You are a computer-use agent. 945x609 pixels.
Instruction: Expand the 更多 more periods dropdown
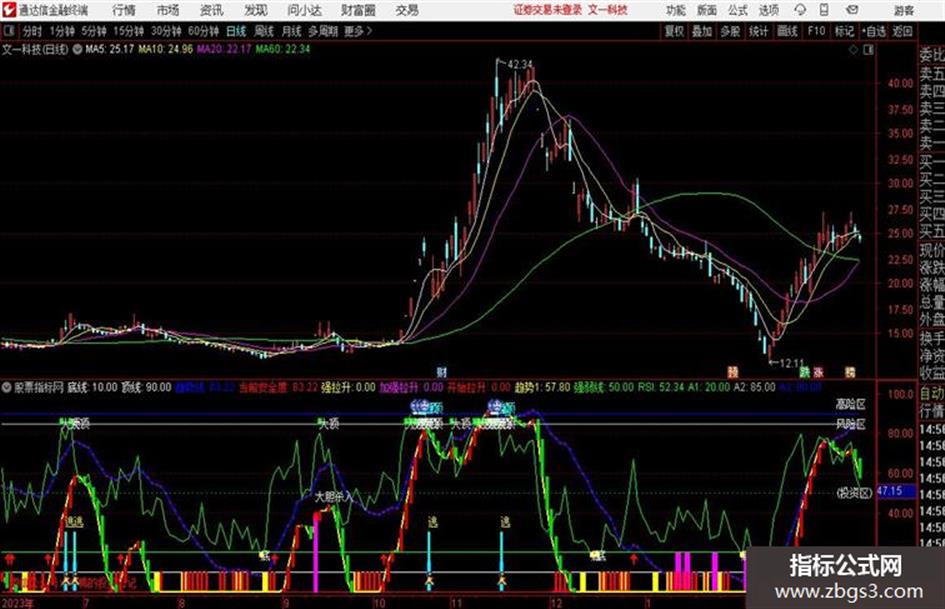pyautogui.click(x=358, y=31)
